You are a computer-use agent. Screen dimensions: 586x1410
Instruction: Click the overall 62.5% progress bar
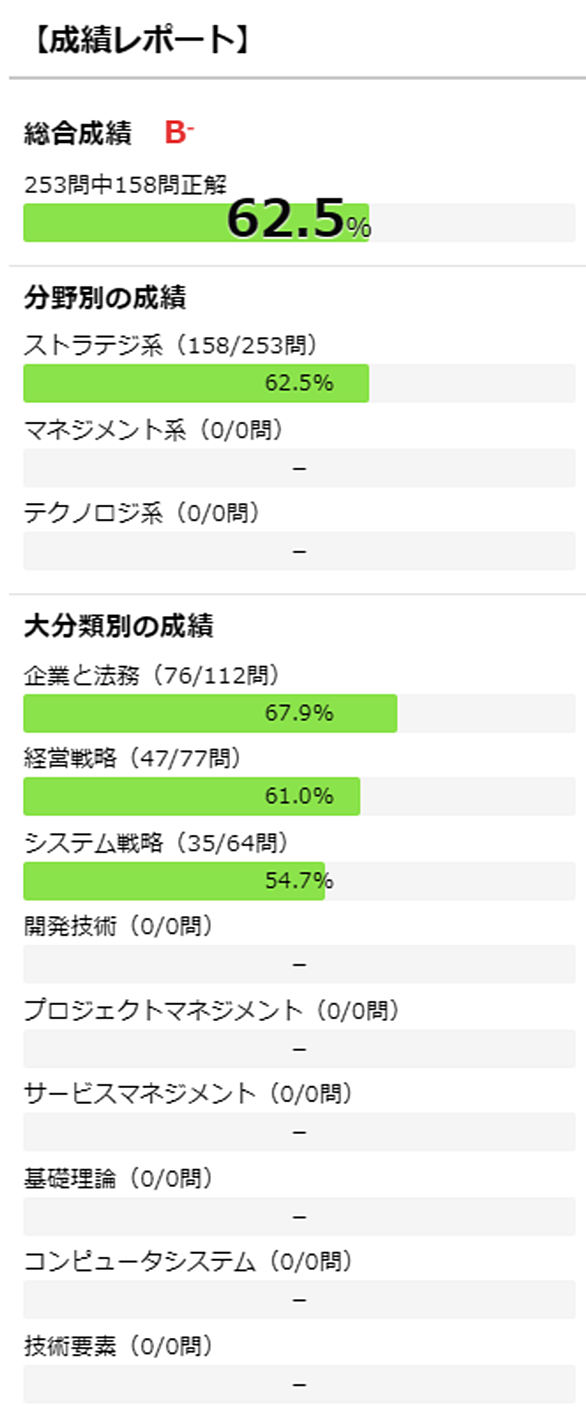point(299,223)
